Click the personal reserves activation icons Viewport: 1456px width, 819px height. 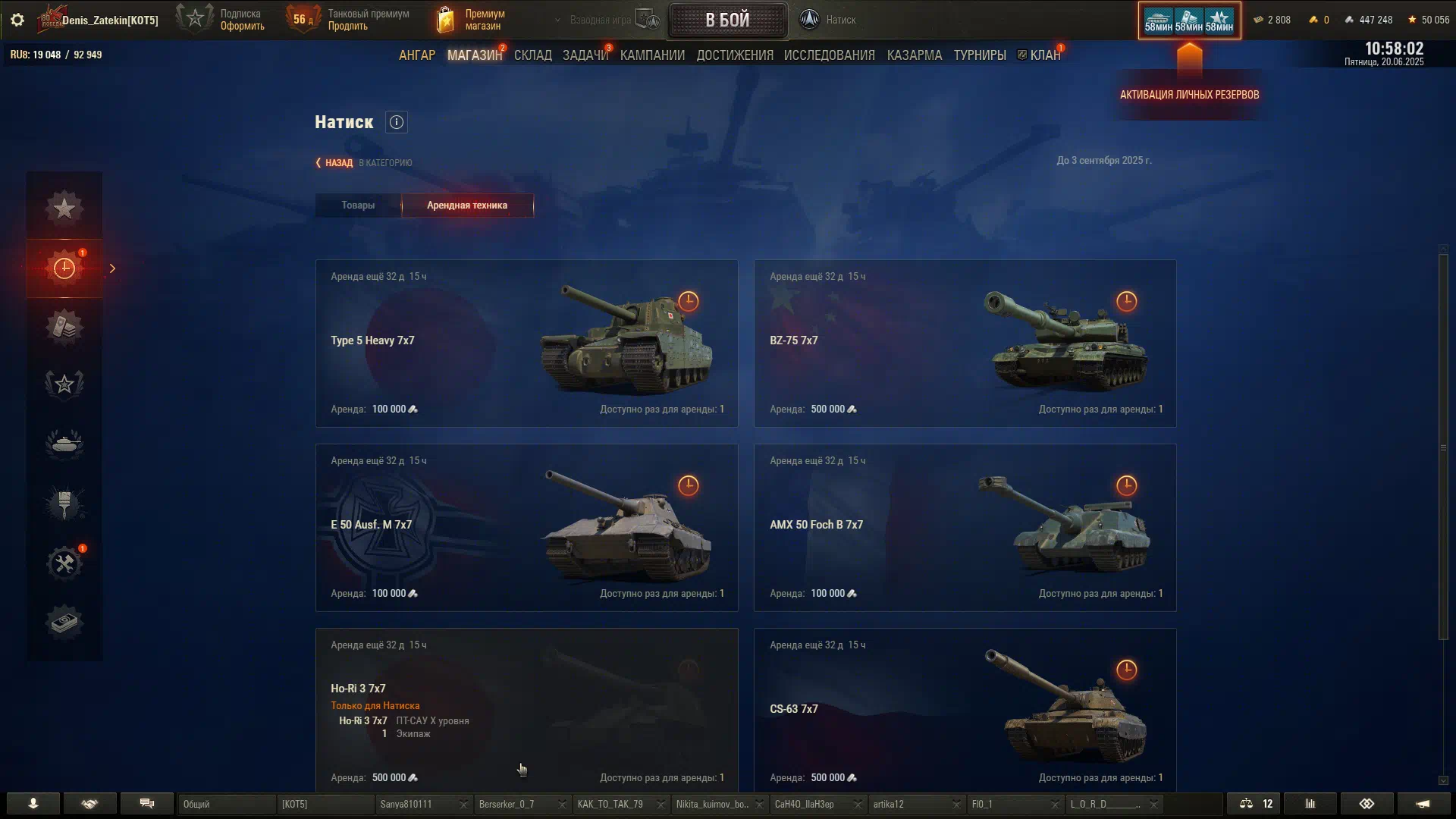point(1189,20)
